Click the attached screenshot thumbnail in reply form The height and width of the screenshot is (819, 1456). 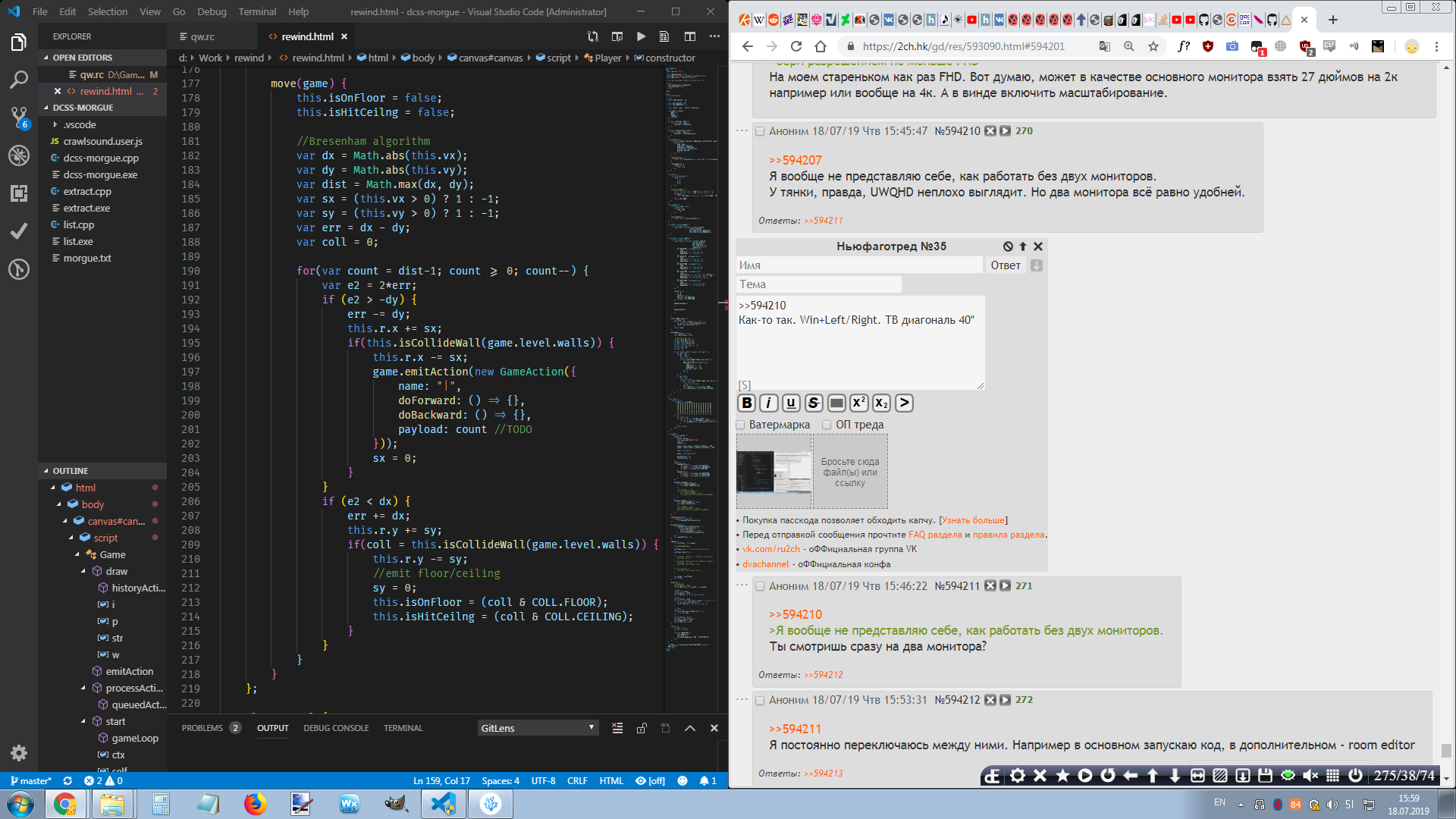[x=774, y=472]
